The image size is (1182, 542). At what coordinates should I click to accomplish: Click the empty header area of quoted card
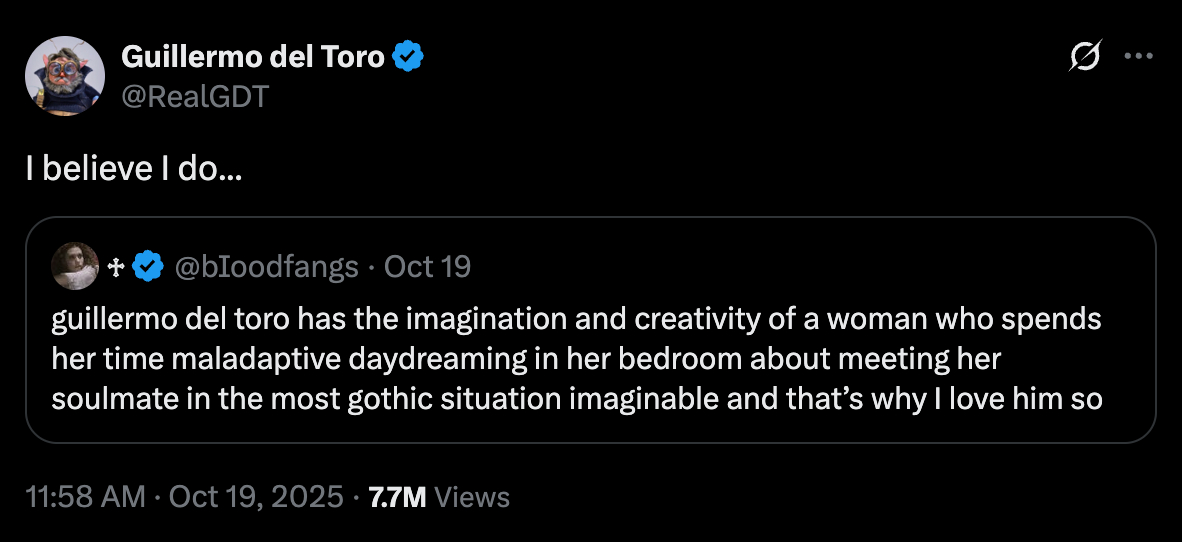[800, 266]
